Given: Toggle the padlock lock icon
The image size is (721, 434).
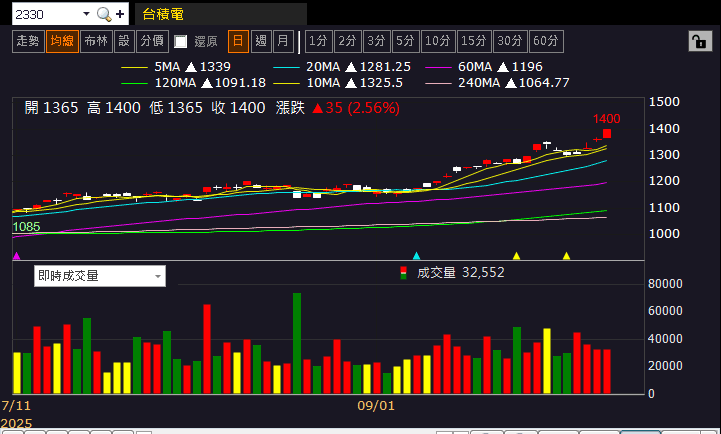Looking at the screenshot, I should pyautogui.click(x=700, y=41).
